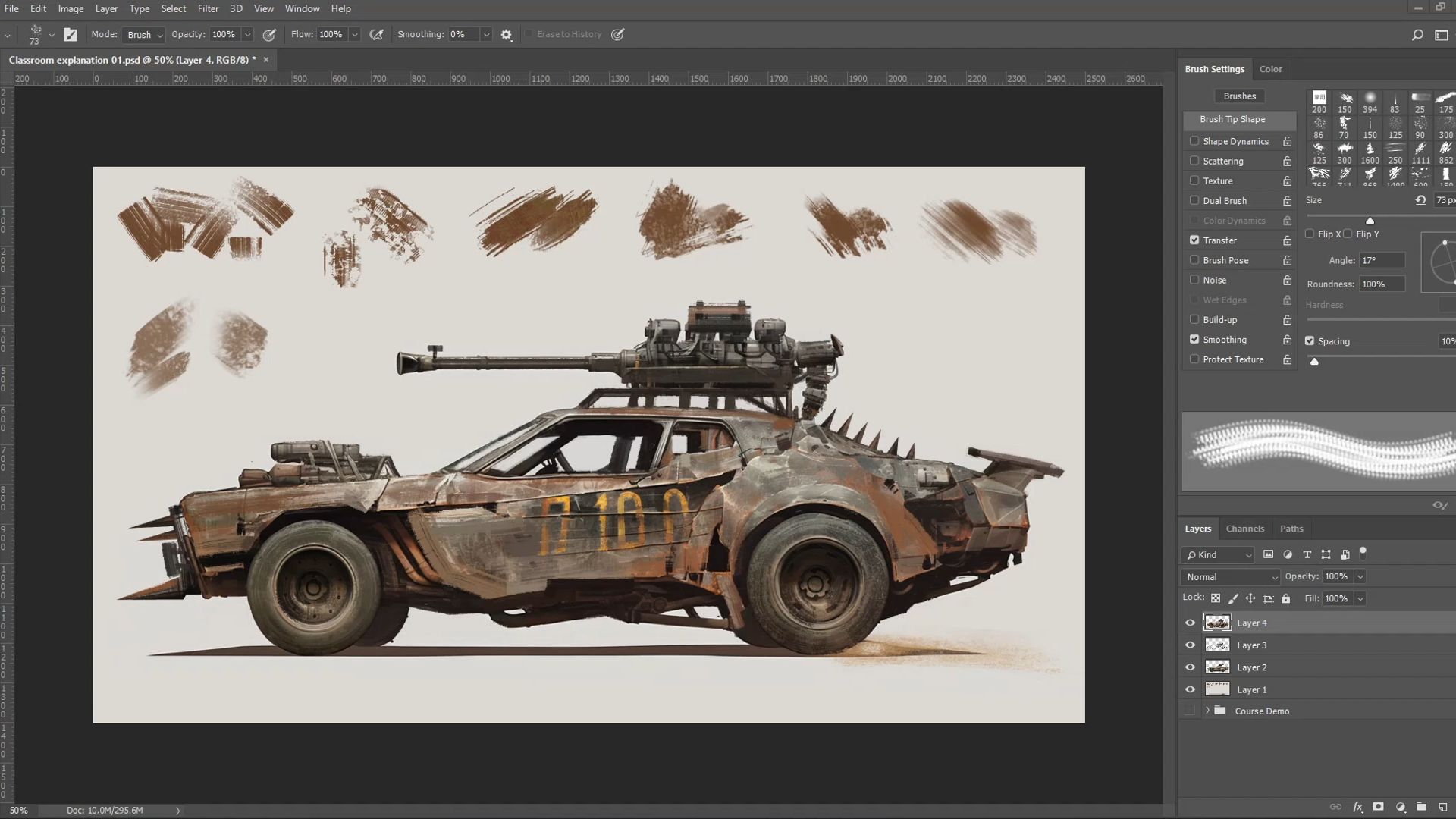Select the Brush Tip Shape section
1456x819 pixels.
pos(1240,120)
